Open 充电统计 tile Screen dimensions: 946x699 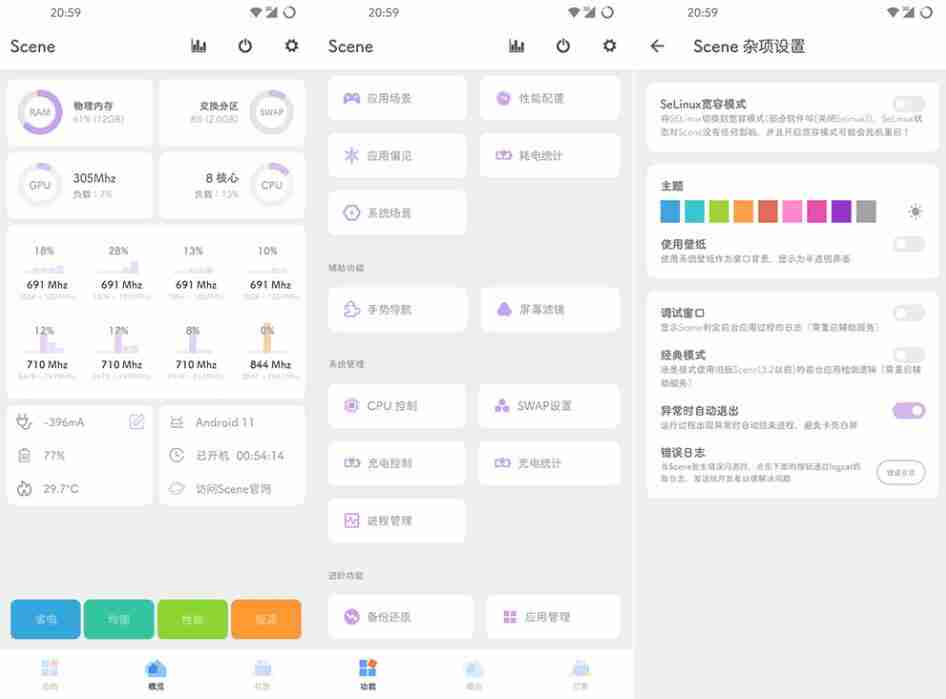(x=550, y=463)
